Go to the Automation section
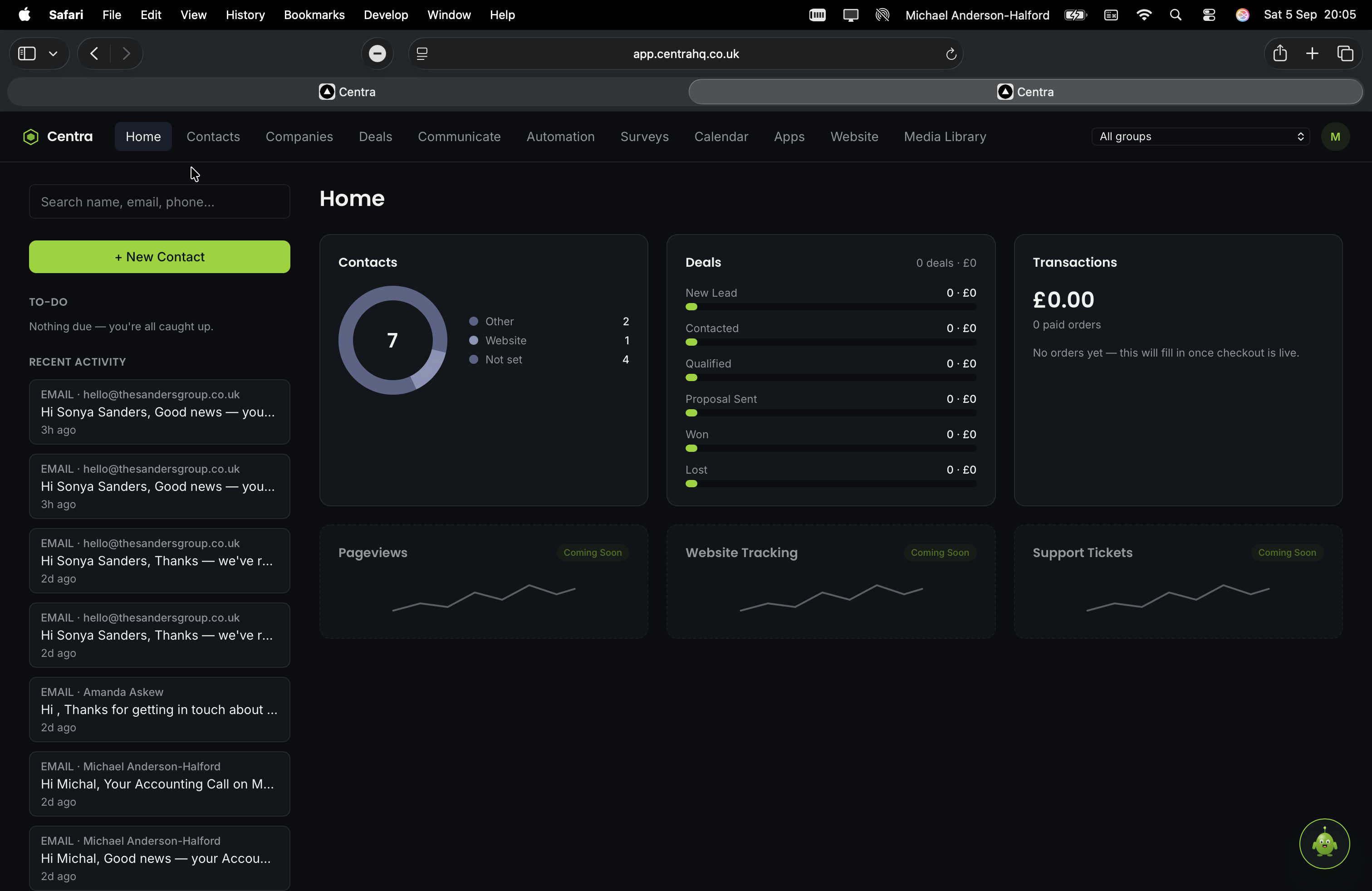1372x891 pixels. [560, 137]
